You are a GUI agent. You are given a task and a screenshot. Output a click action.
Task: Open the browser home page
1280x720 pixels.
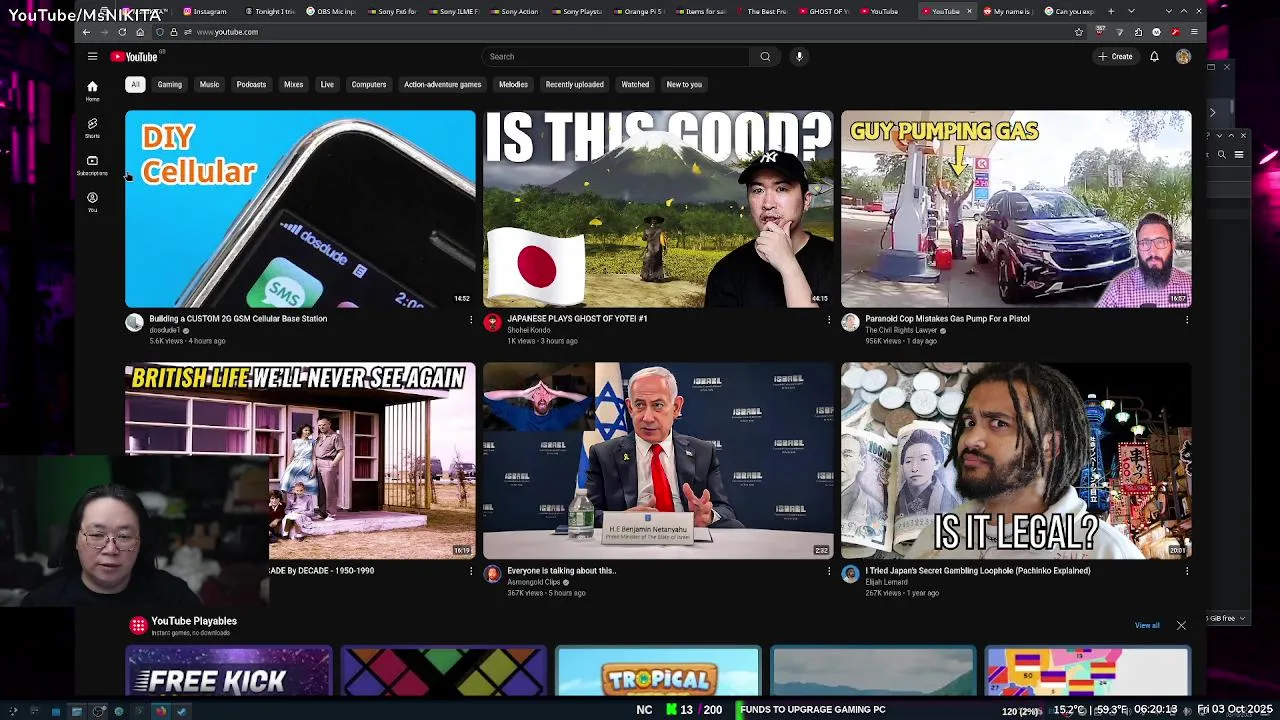pos(140,32)
